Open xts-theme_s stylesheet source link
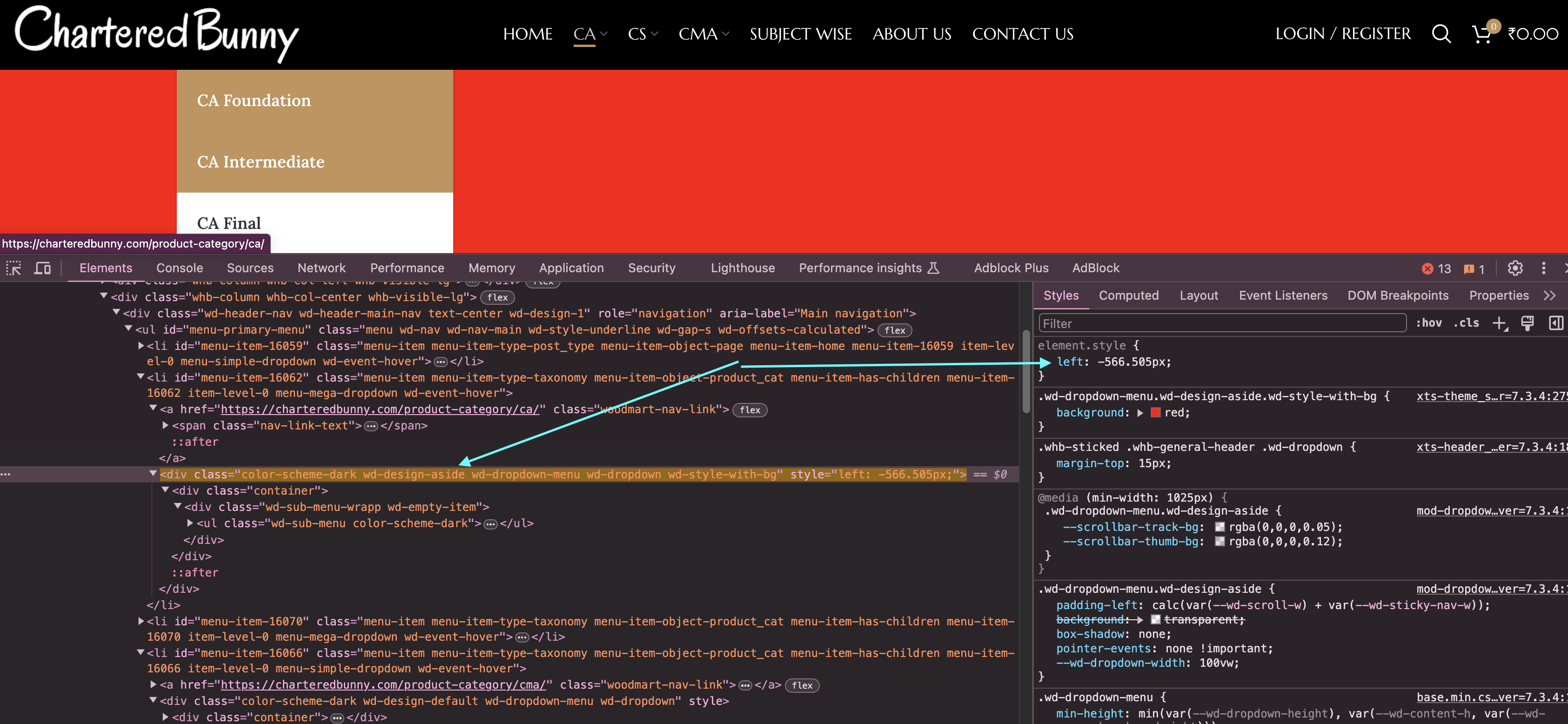This screenshot has height=724, width=1568. 1491,396
